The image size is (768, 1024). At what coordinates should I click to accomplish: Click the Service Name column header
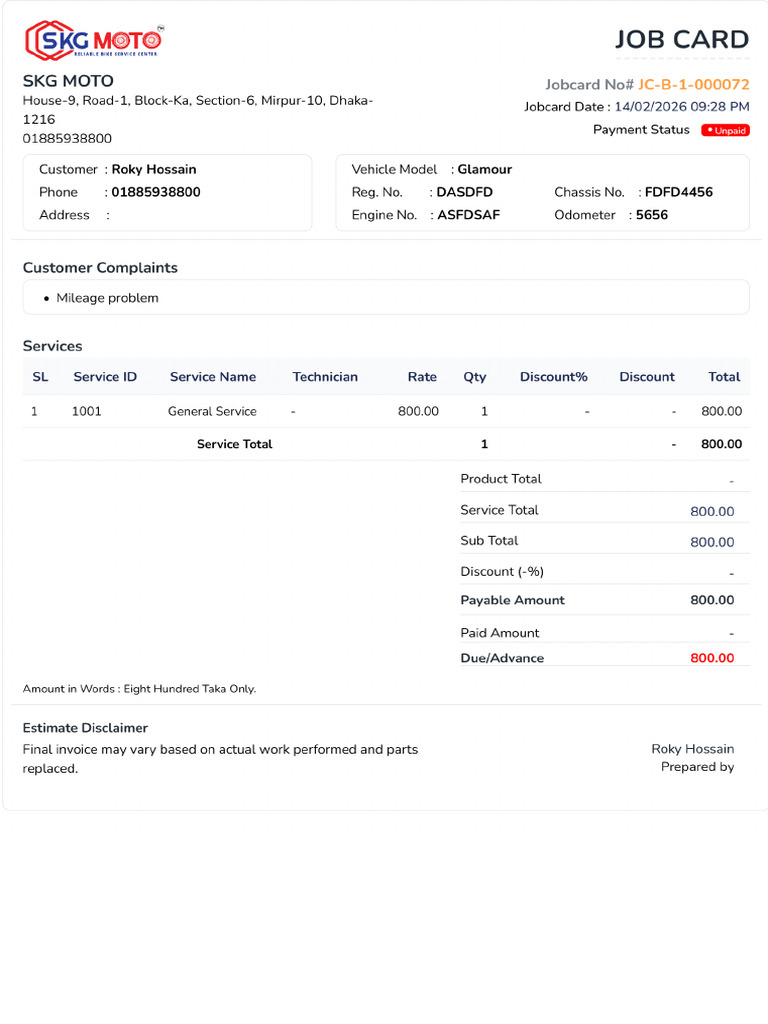213,377
